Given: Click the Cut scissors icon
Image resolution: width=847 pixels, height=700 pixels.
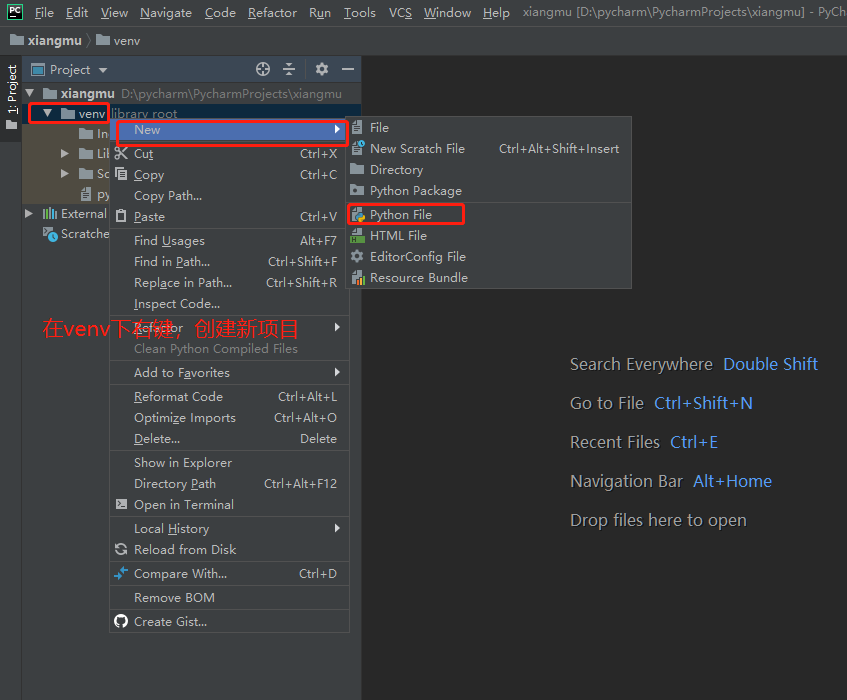Looking at the screenshot, I should [122, 153].
